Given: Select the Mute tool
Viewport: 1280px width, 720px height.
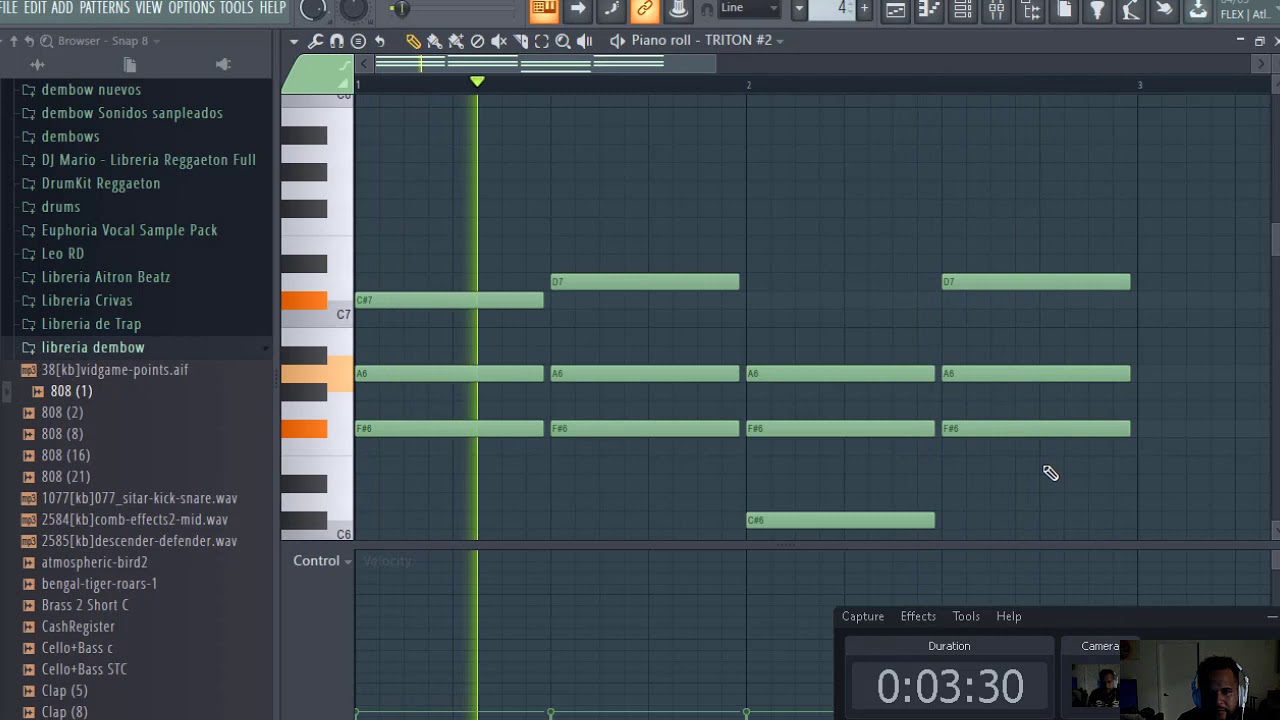Looking at the screenshot, I should click(498, 41).
